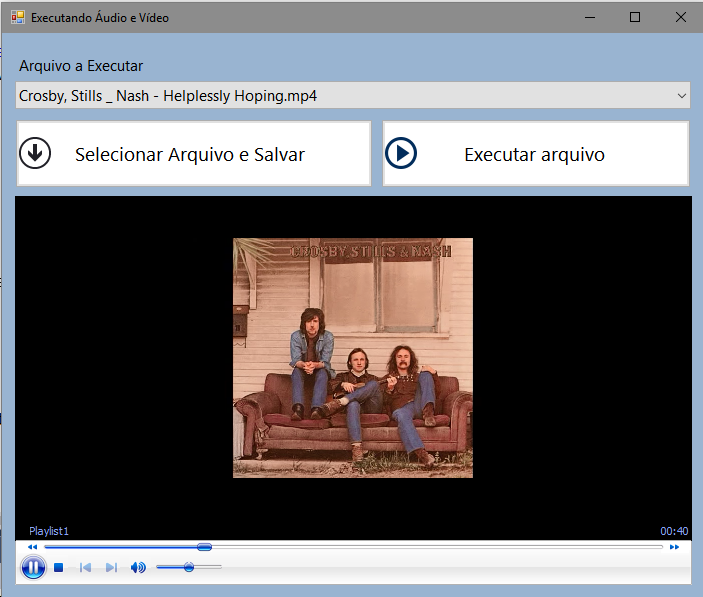
Task: Open the Arquivo a Executar dropdown arrow
Action: (x=682, y=95)
